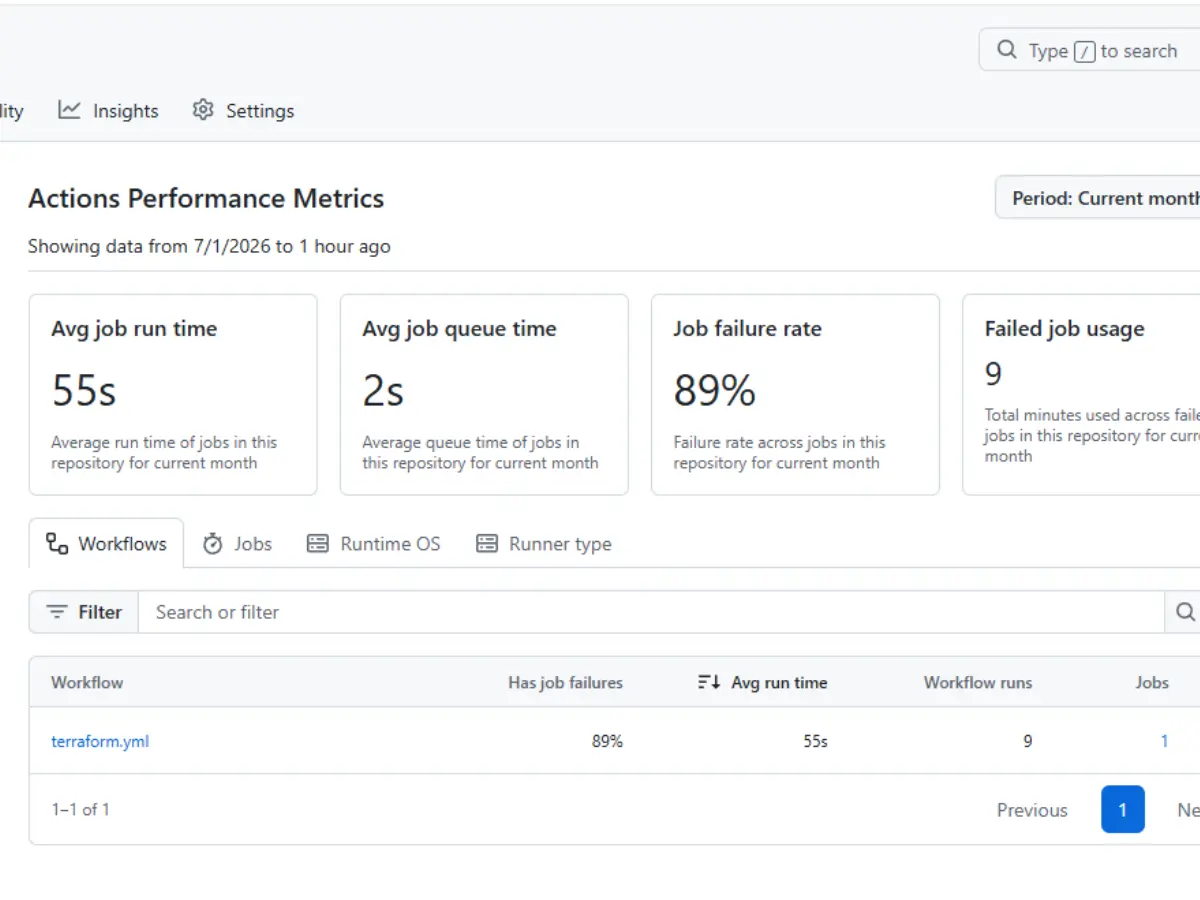Click the Avg job run time card
The width and height of the screenshot is (1200, 900).
tap(173, 394)
